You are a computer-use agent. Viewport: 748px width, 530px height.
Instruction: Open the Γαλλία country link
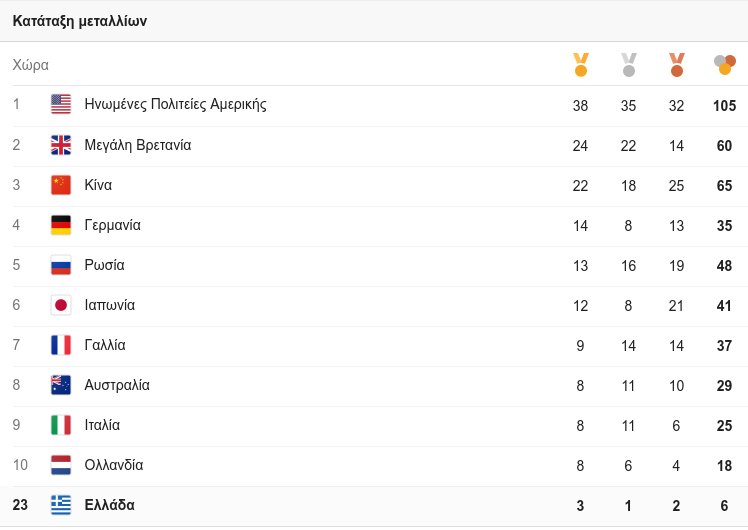tap(105, 345)
